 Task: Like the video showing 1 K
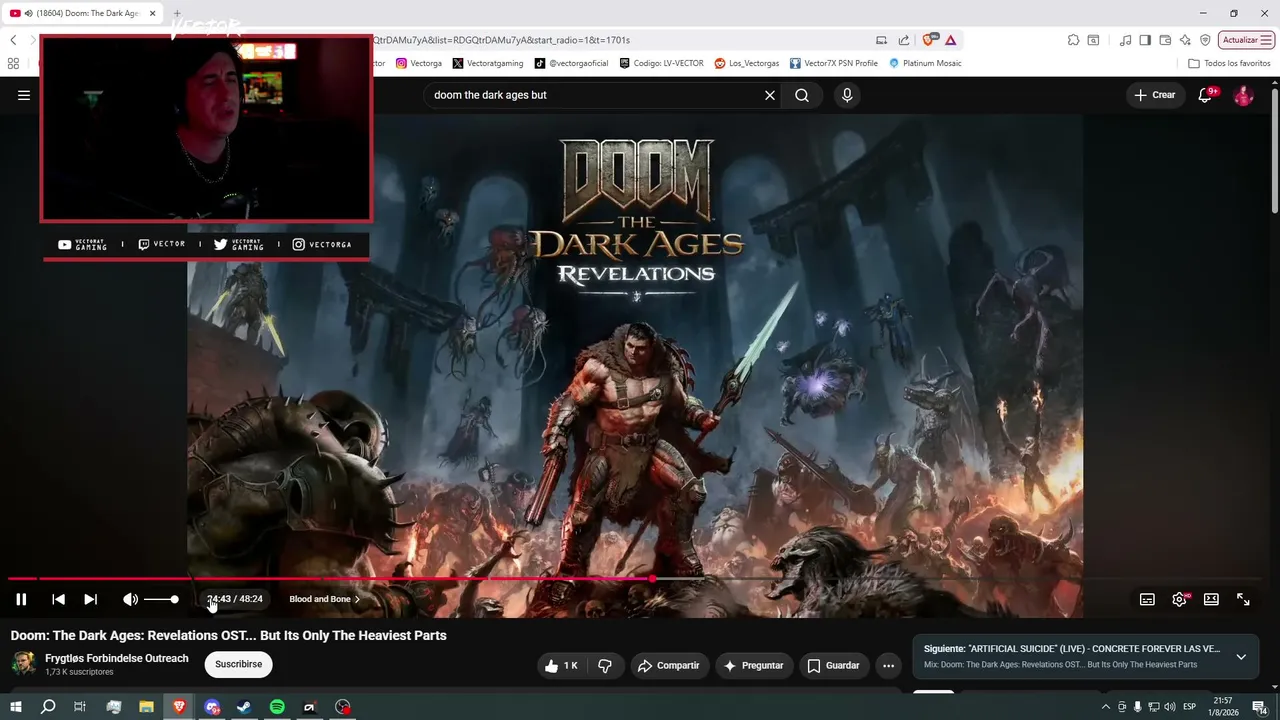(561, 665)
